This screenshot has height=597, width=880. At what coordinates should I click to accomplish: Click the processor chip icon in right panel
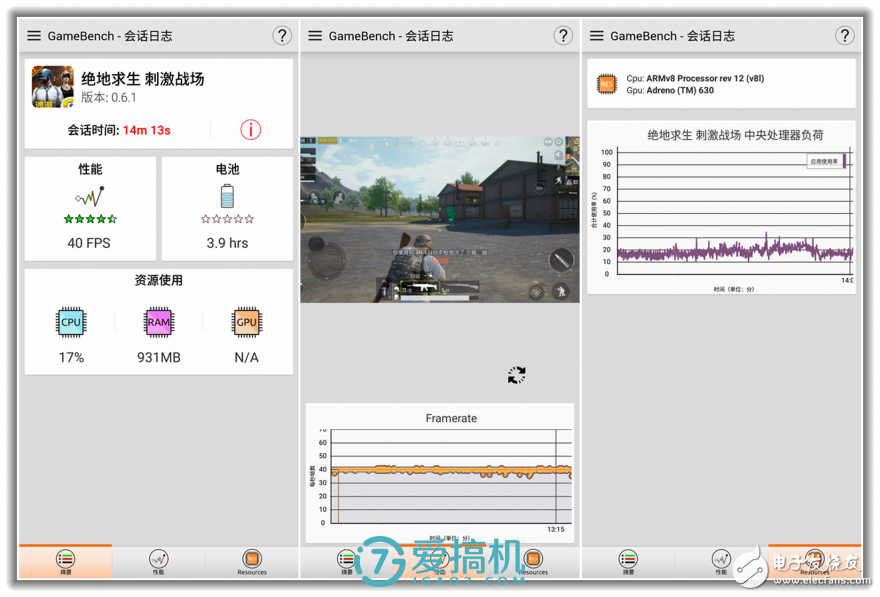(x=606, y=84)
